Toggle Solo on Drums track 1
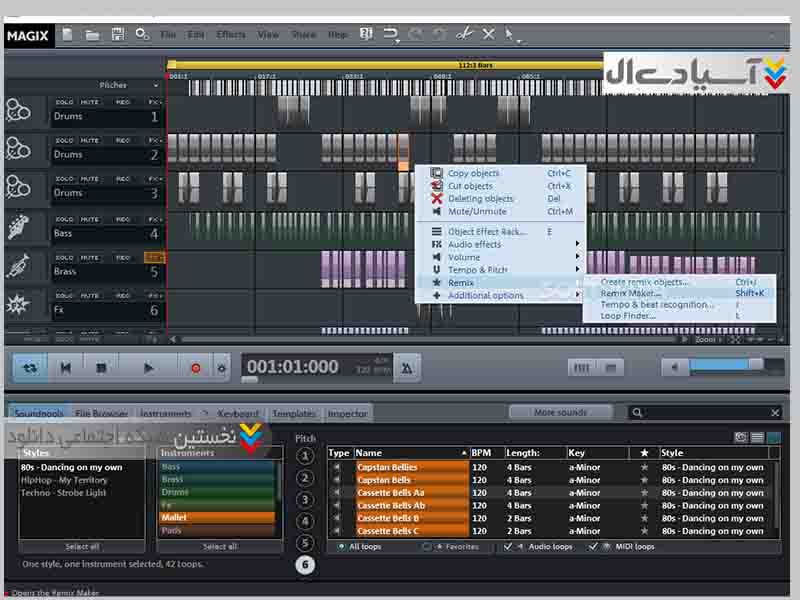800x600 pixels. (x=65, y=102)
